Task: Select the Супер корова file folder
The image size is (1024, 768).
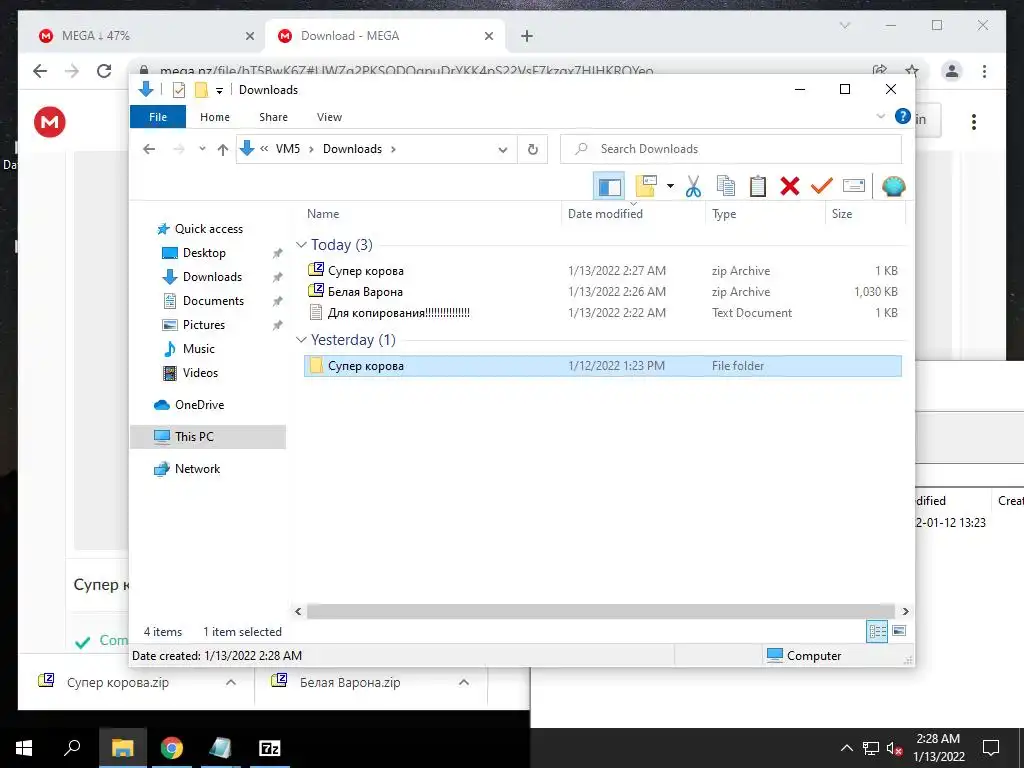Action: 603,366
